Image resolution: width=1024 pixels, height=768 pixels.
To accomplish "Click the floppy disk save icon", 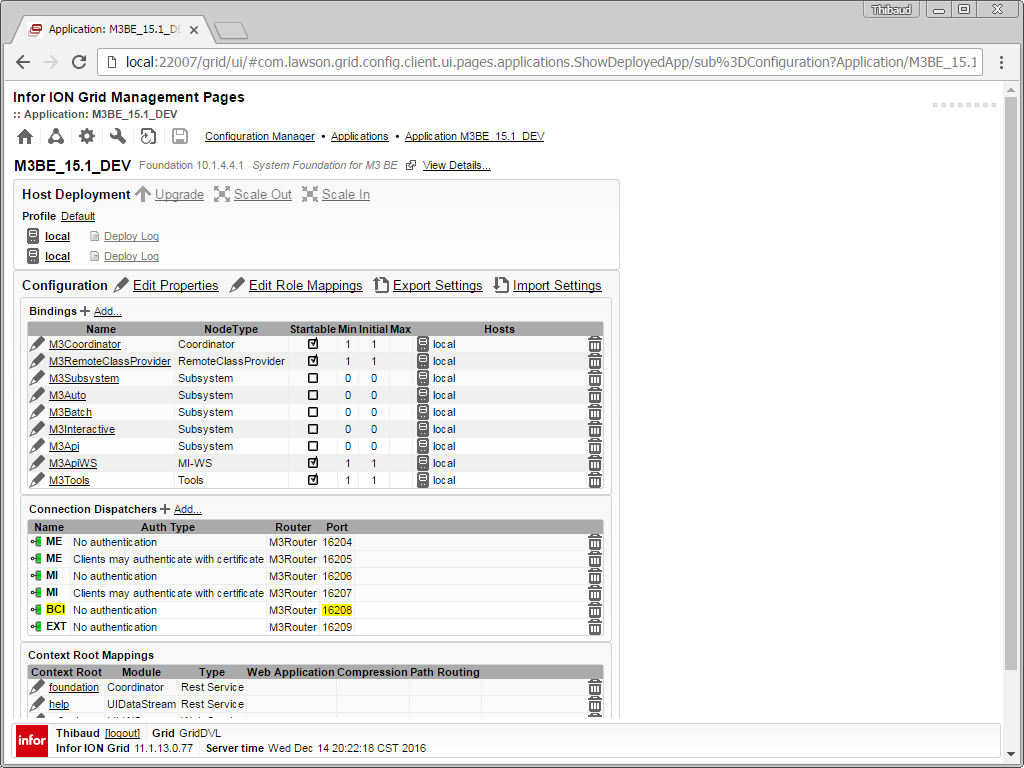I will [x=180, y=137].
